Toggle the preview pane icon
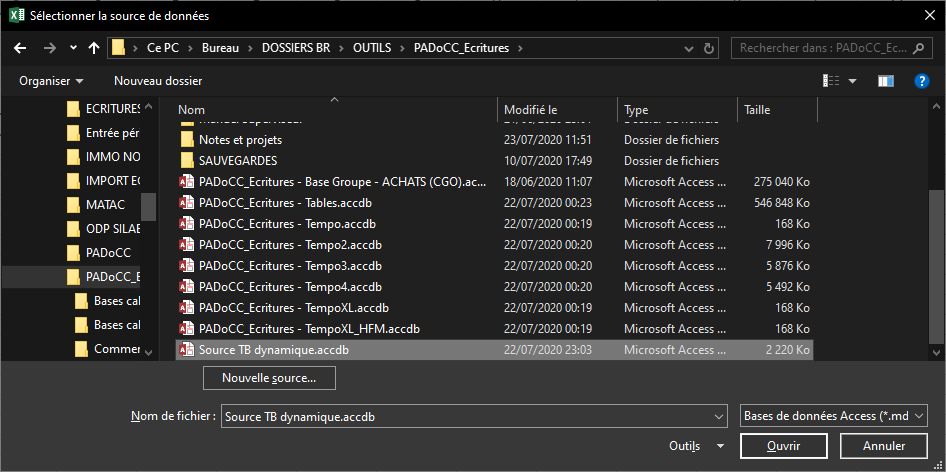 [886, 81]
